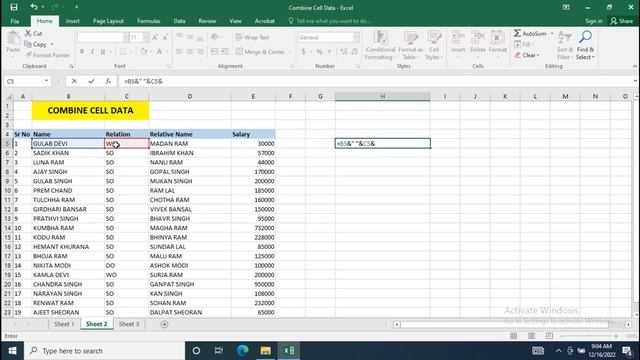Click the Share button
The image size is (640, 360).
[622, 21]
